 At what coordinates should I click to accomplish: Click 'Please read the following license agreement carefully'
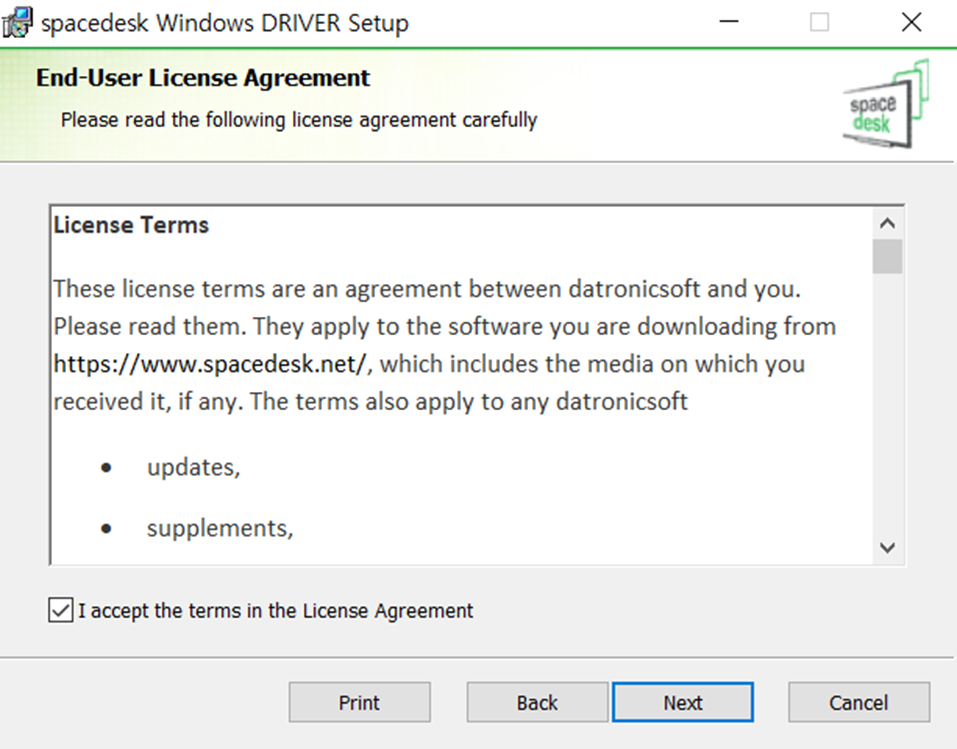pos(299,120)
